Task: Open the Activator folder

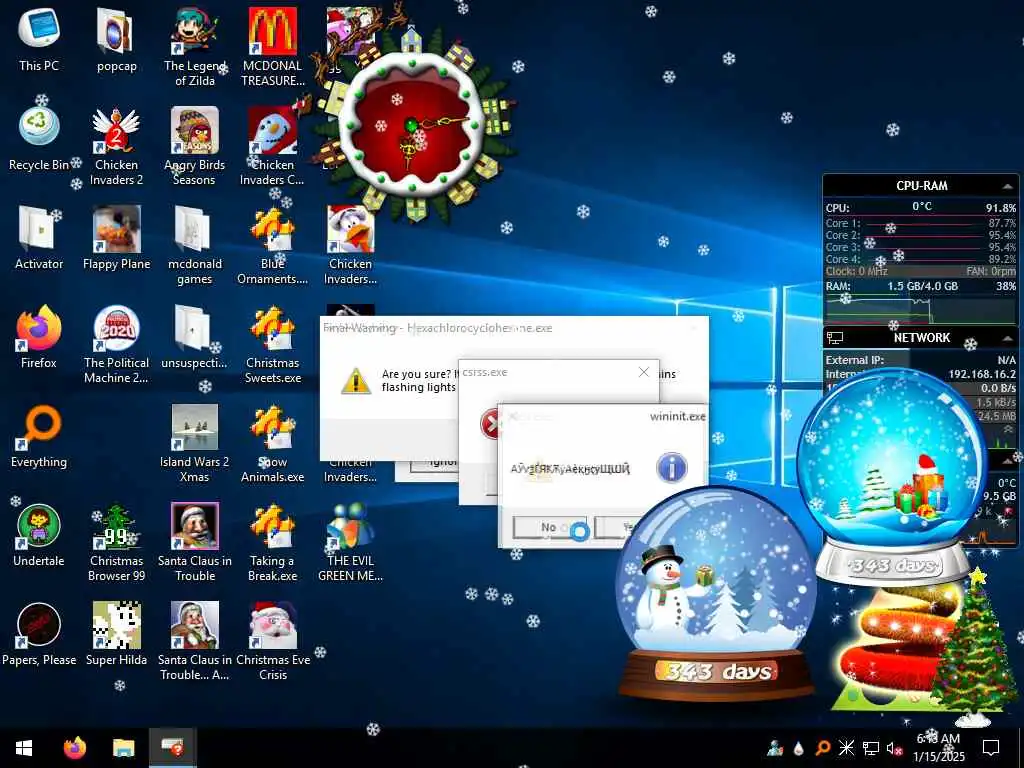Action: coord(39,238)
